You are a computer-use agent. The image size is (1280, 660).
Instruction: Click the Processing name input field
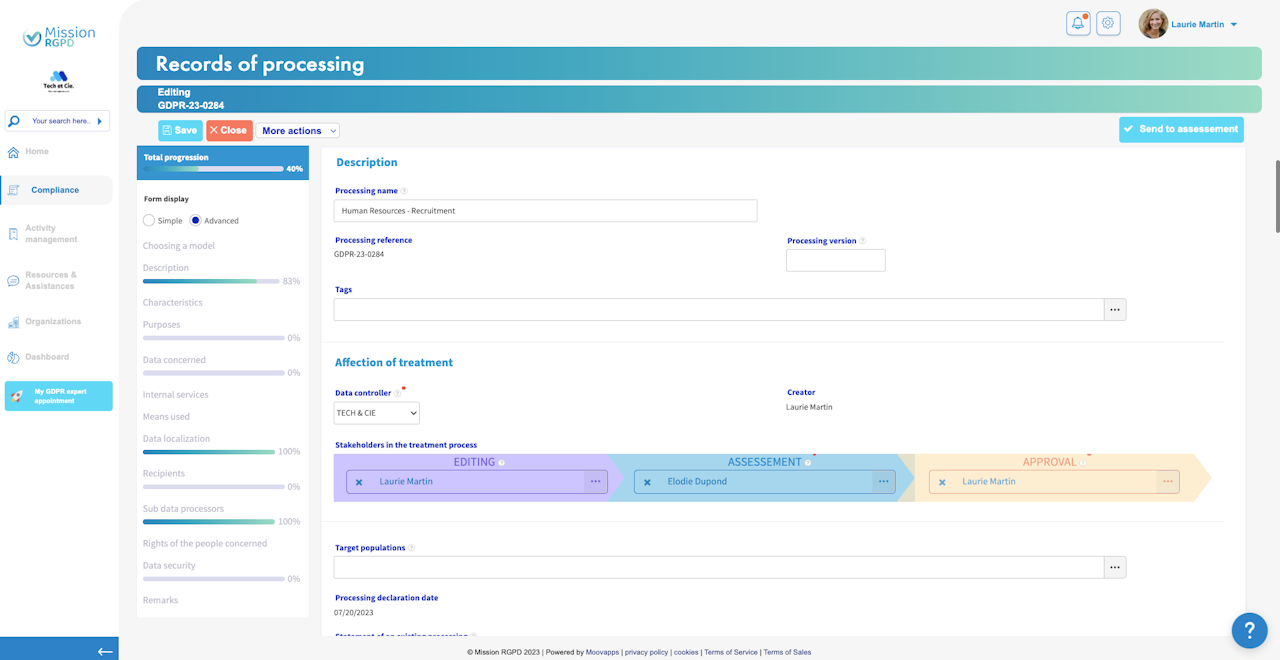(x=545, y=211)
